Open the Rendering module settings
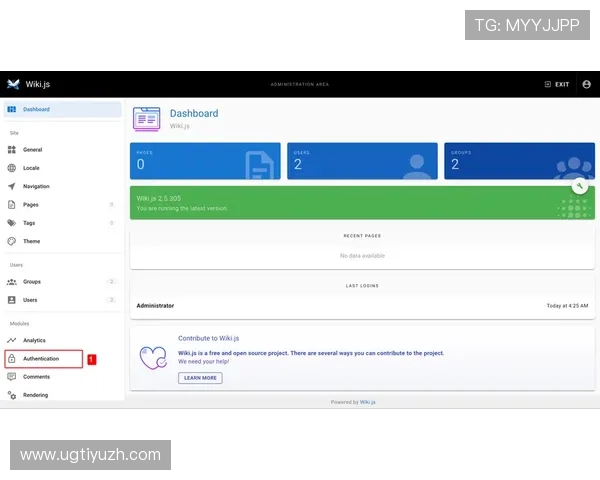The width and height of the screenshot is (600, 480). (36, 395)
